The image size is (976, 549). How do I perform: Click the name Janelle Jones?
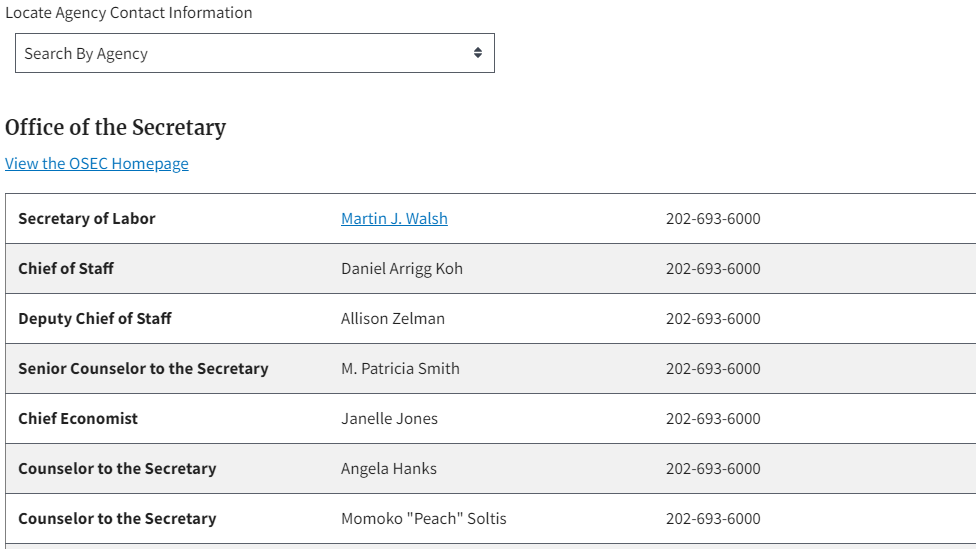coord(389,418)
